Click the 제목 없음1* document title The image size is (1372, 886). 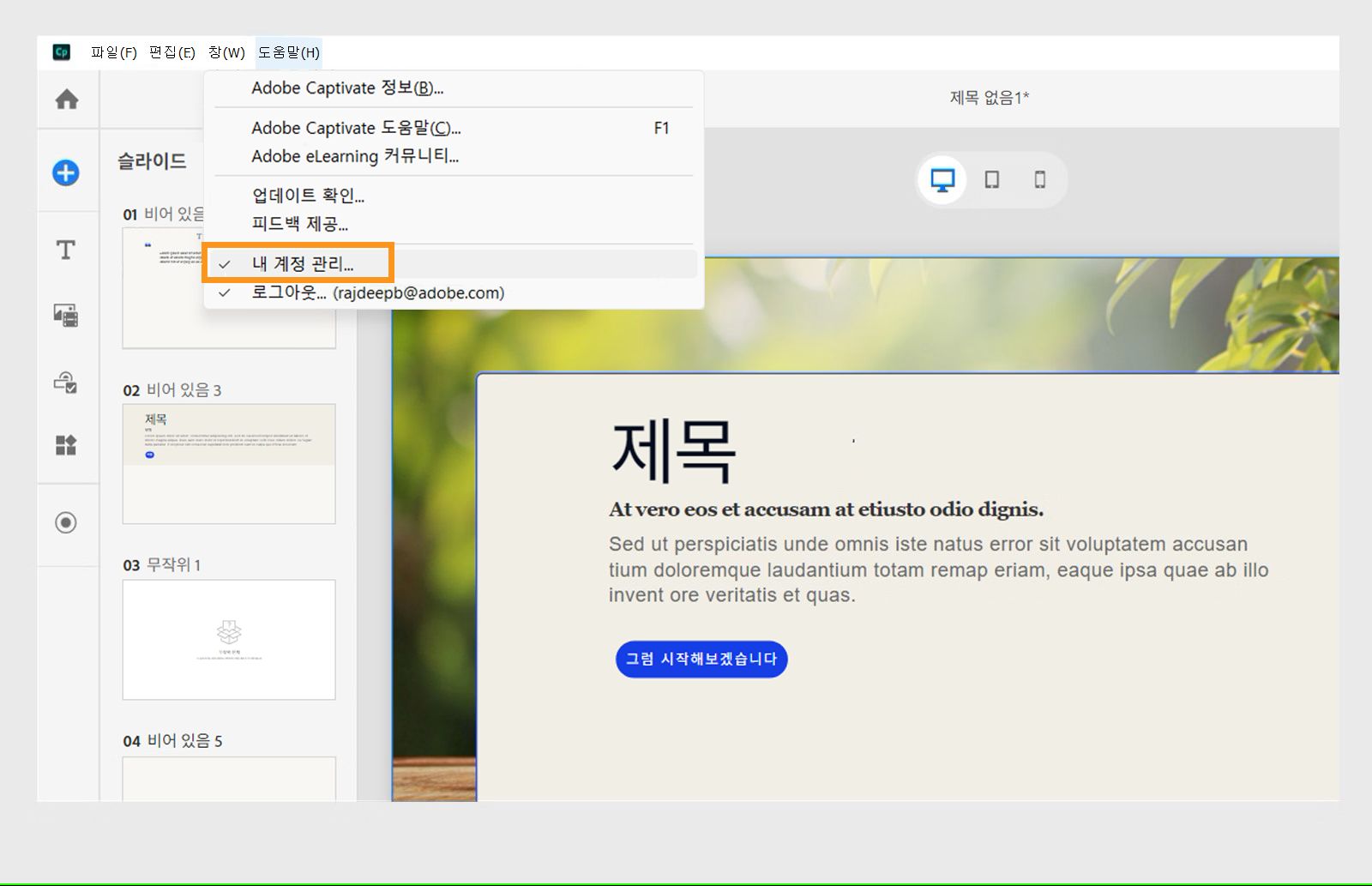click(990, 98)
